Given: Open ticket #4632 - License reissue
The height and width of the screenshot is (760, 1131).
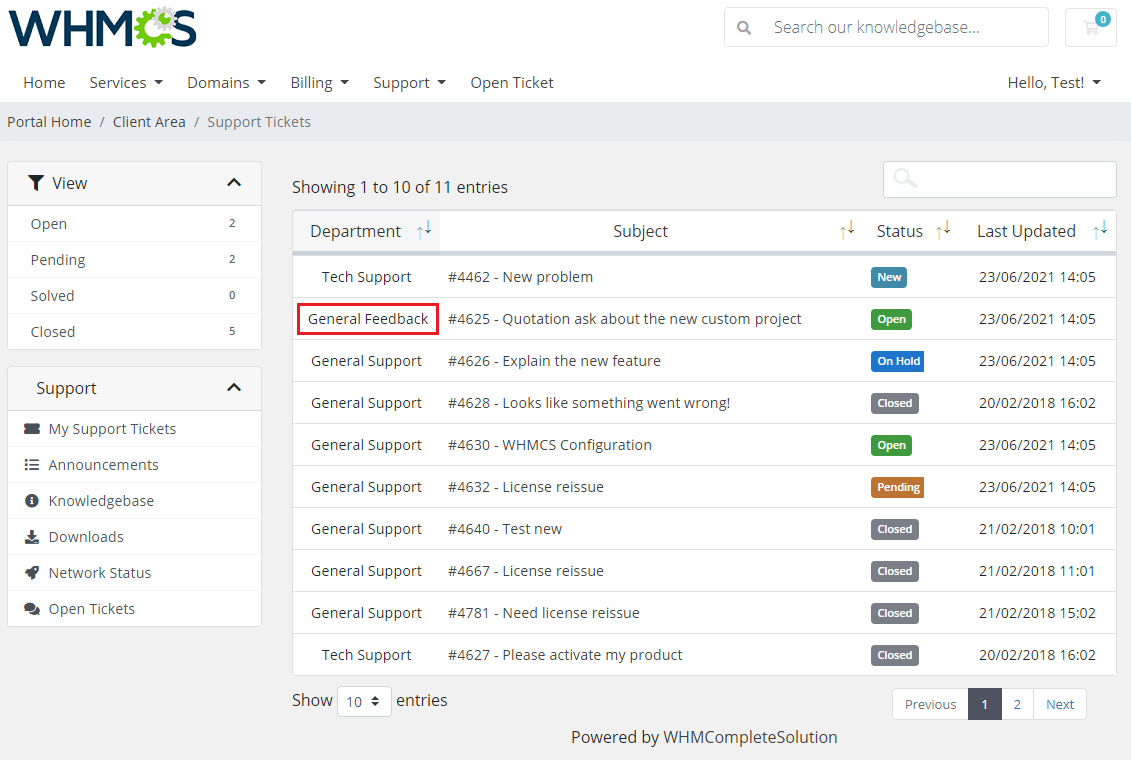Looking at the screenshot, I should pos(526,487).
